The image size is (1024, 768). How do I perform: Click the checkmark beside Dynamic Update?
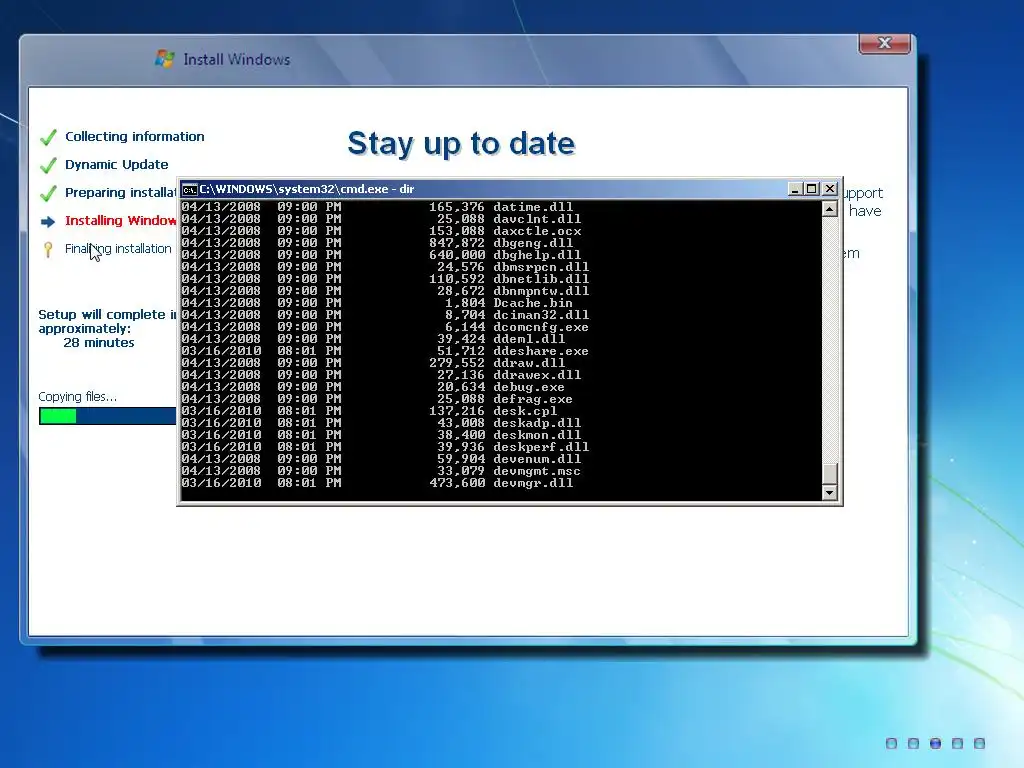[x=48, y=165]
